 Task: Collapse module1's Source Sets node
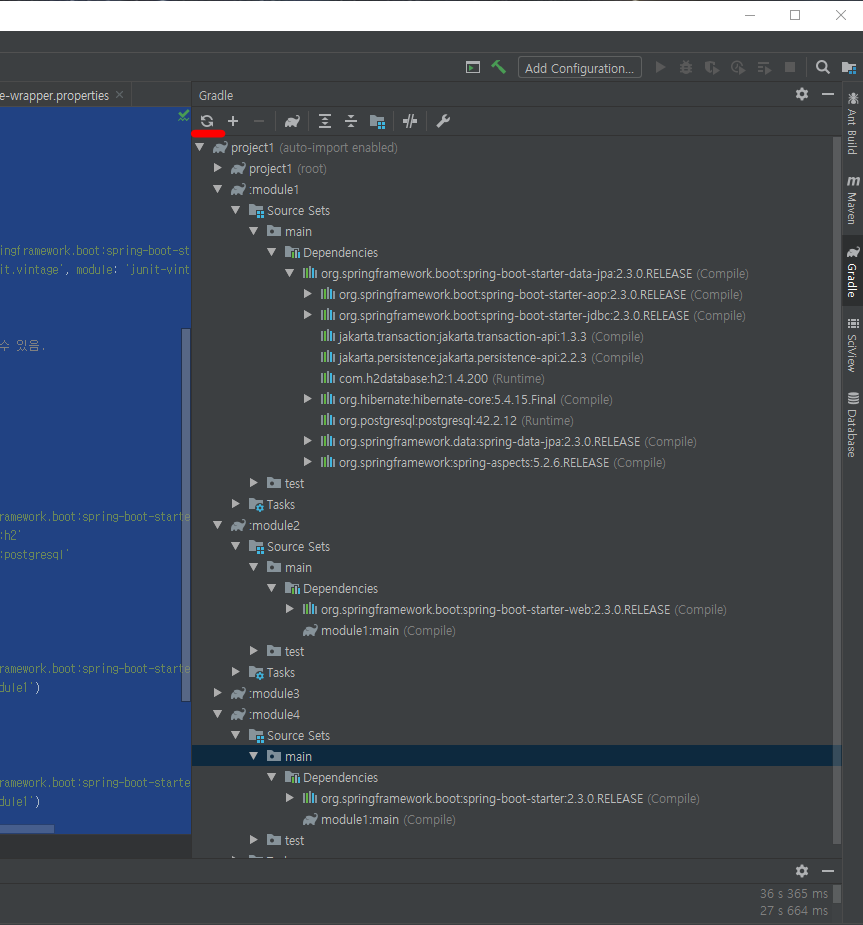[235, 210]
